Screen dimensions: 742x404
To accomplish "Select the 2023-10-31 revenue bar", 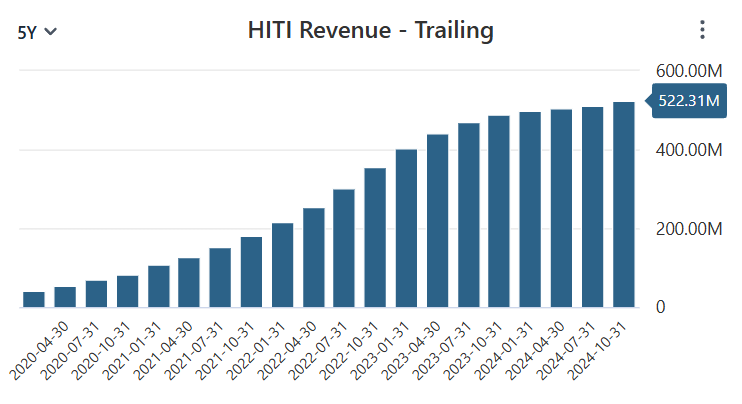I will [499, 211].
